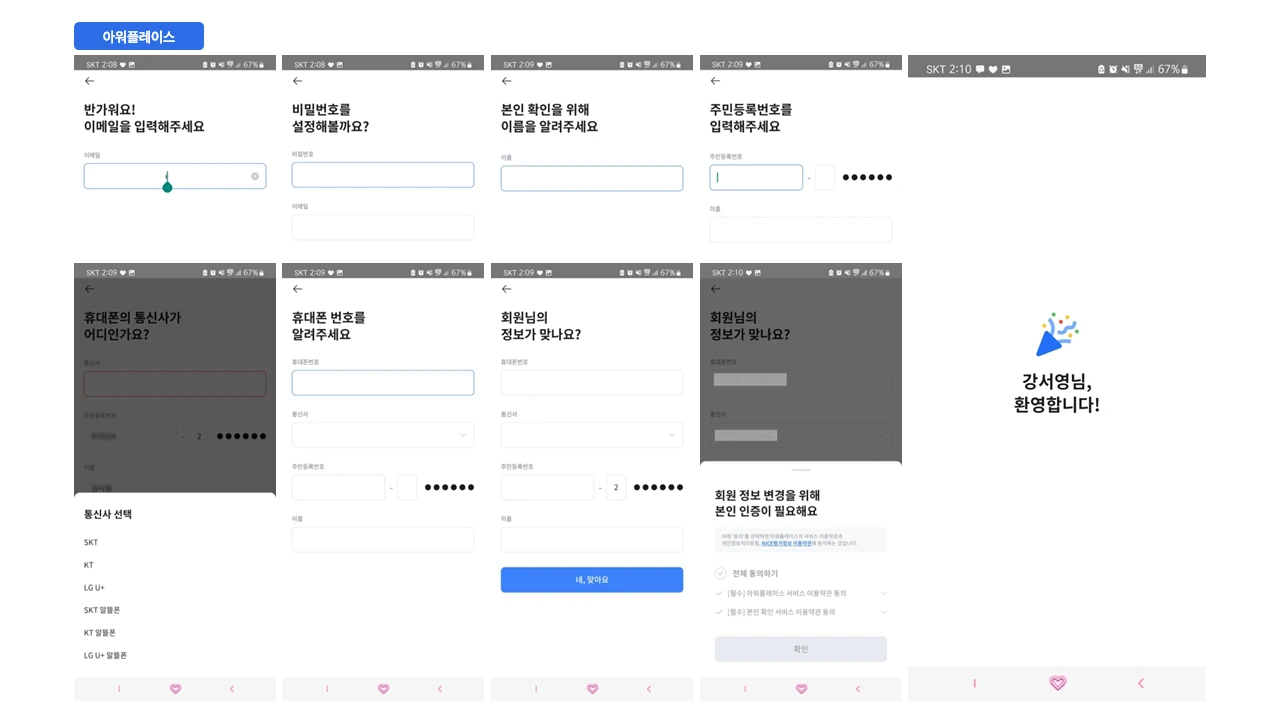Tap the back arrow on the 휴대폰 번호 screen

coord(297,289)
